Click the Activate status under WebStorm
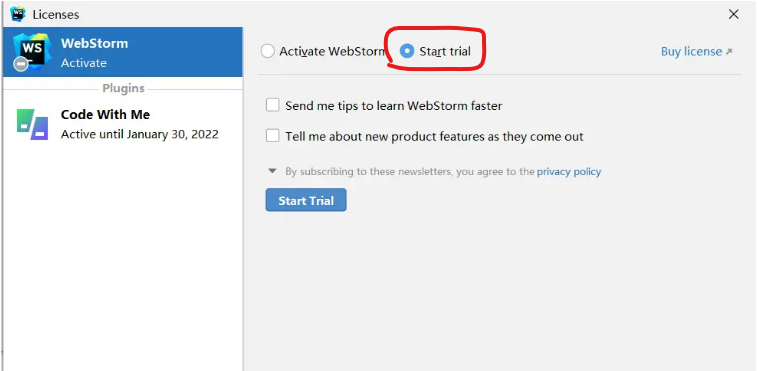Screen dimensions: 759x371 pyautogui.click(x=84, y=63)
